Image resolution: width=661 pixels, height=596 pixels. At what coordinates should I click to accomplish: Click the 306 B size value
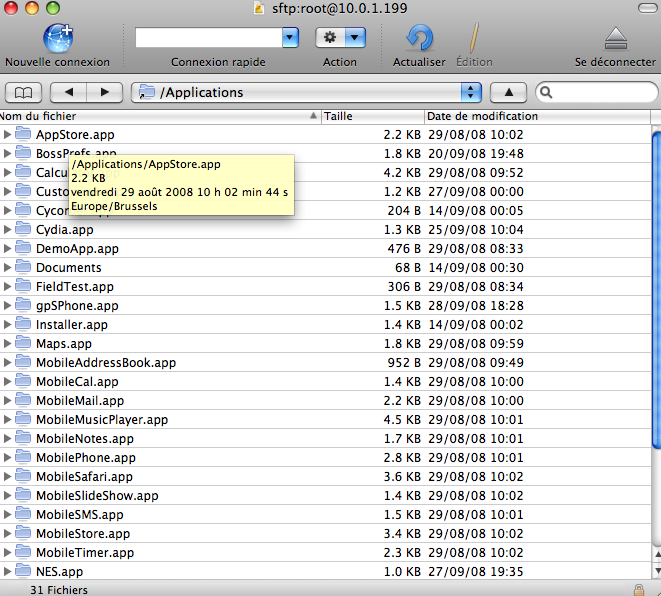click(x=404, y=287)
